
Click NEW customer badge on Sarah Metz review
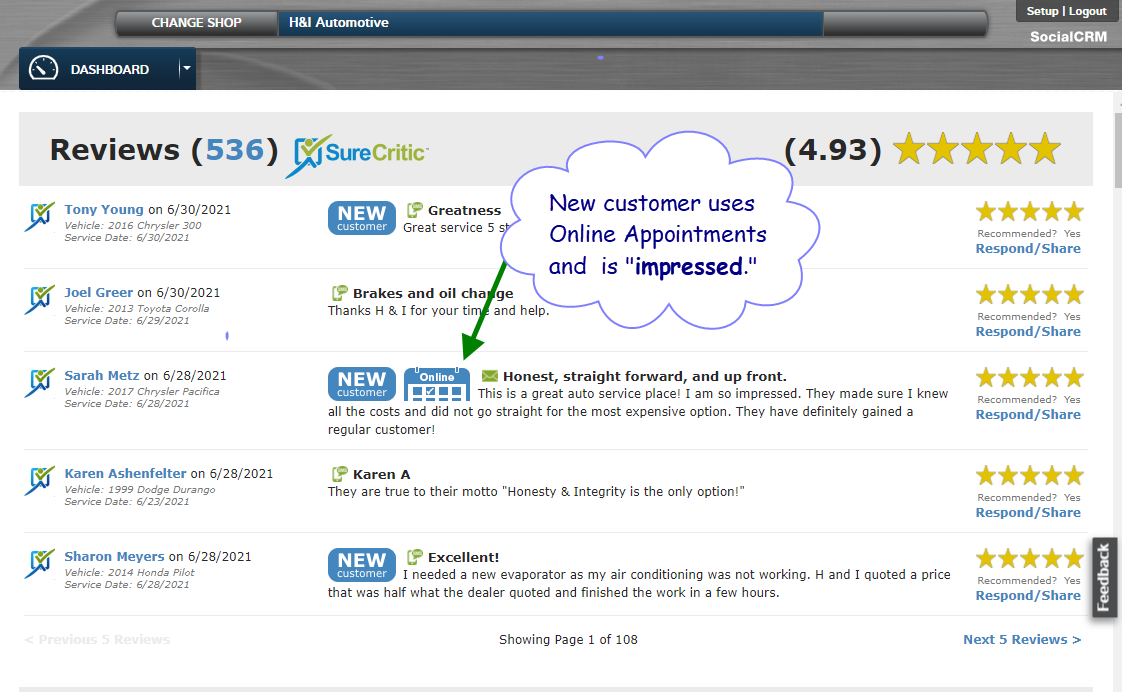[x=362, y=384]
